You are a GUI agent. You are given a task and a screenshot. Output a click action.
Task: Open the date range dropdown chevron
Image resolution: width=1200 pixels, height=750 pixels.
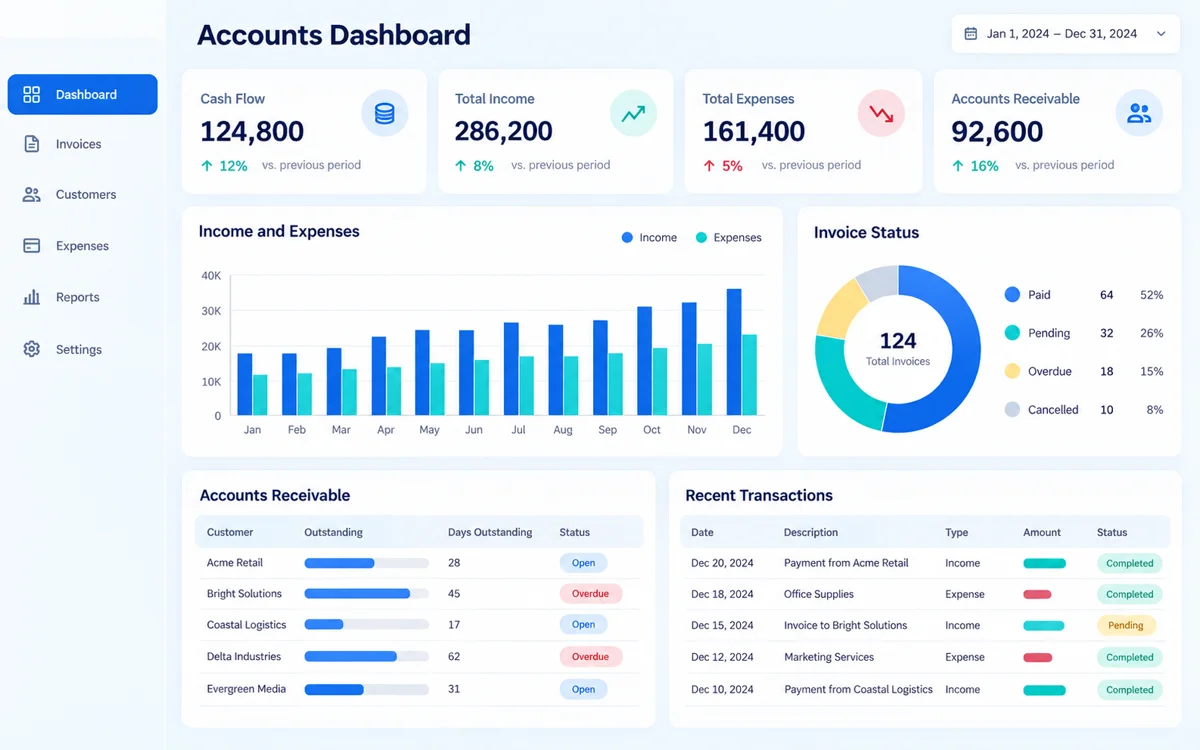click(1161, 34)
